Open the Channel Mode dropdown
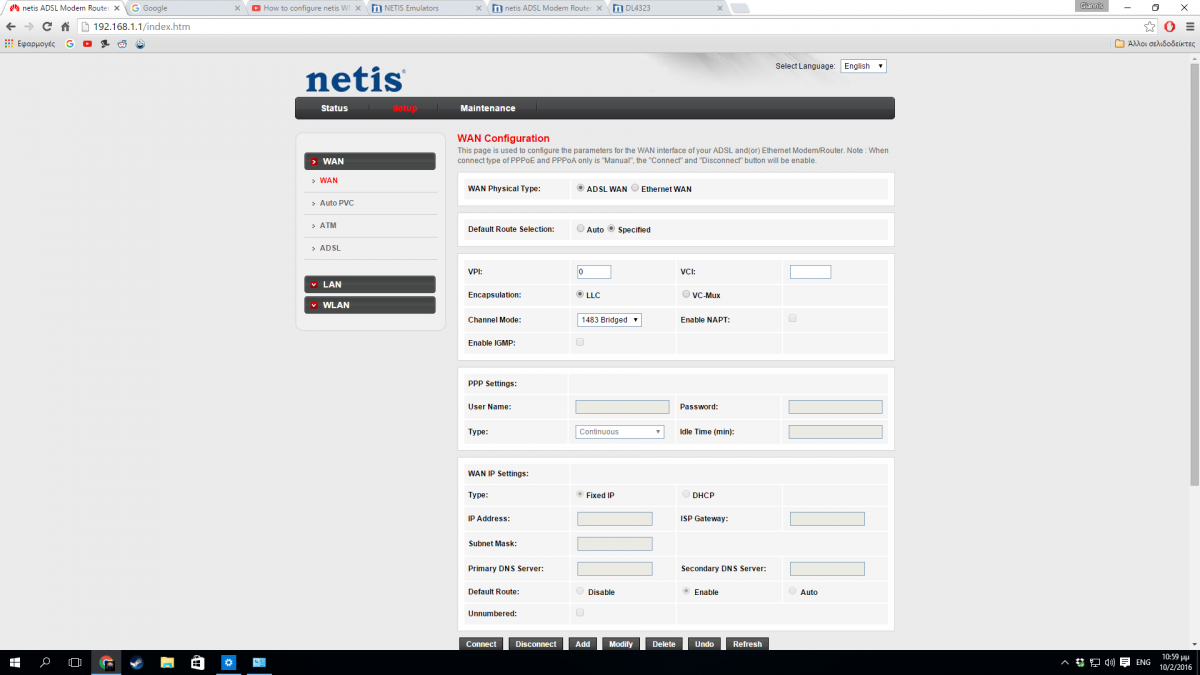The width and height of the screenshot is (1200, 675). [x=609, y=320]
